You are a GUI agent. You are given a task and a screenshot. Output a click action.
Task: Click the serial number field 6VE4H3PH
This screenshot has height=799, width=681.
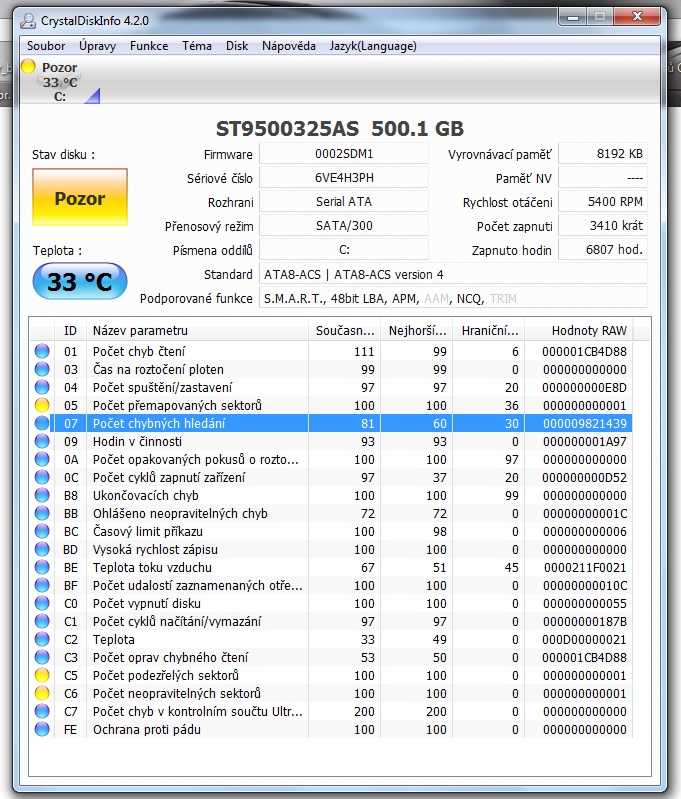[344, 177]
